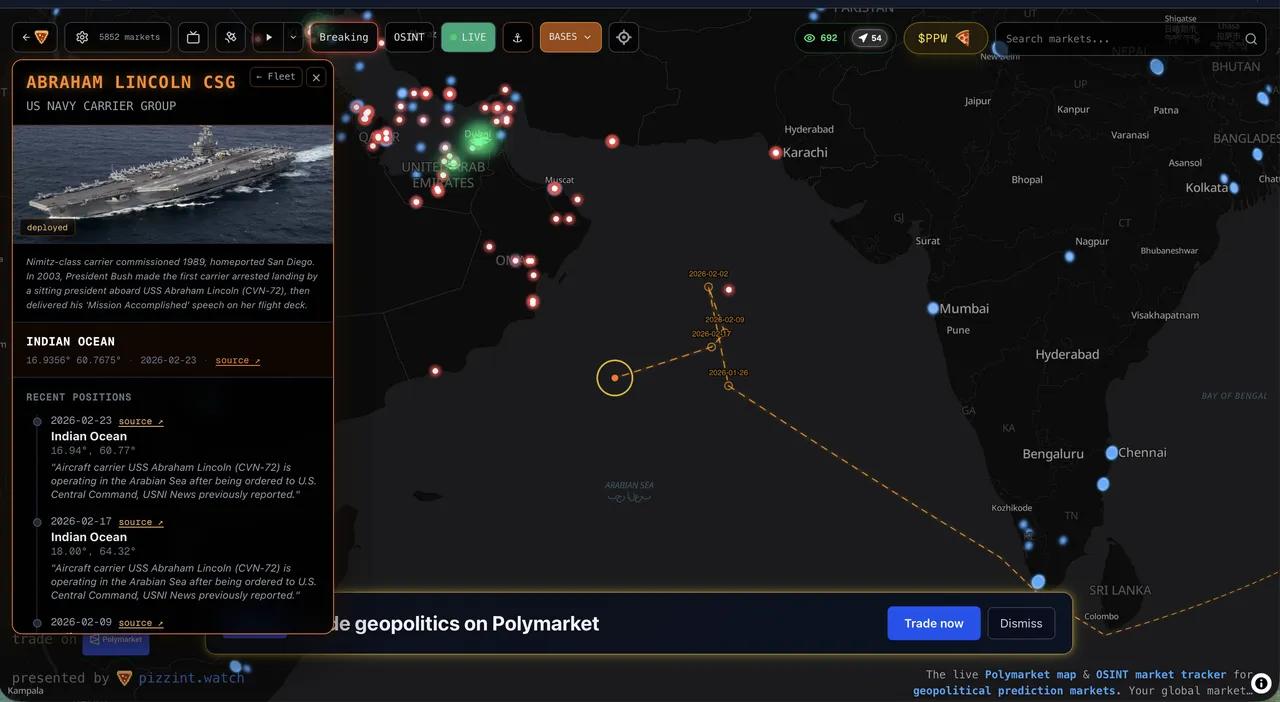Click the red Muscat market marker

click(554, 188)
